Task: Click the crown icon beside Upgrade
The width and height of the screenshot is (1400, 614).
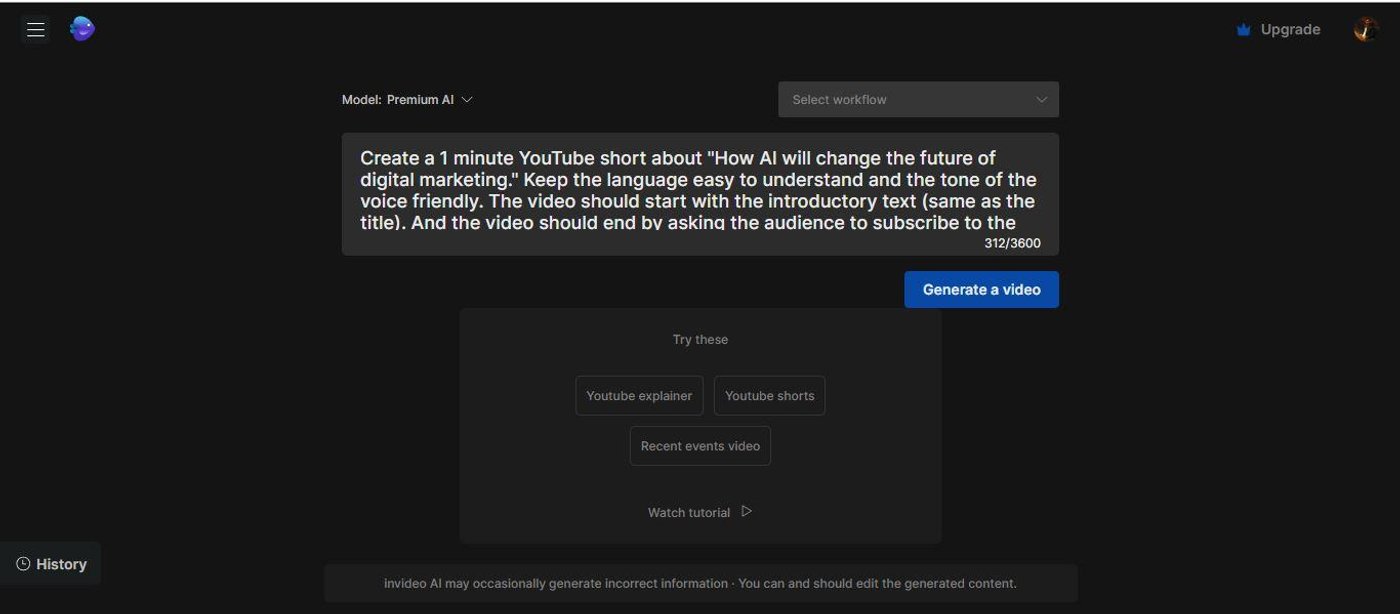Action: pos(1243,30)
